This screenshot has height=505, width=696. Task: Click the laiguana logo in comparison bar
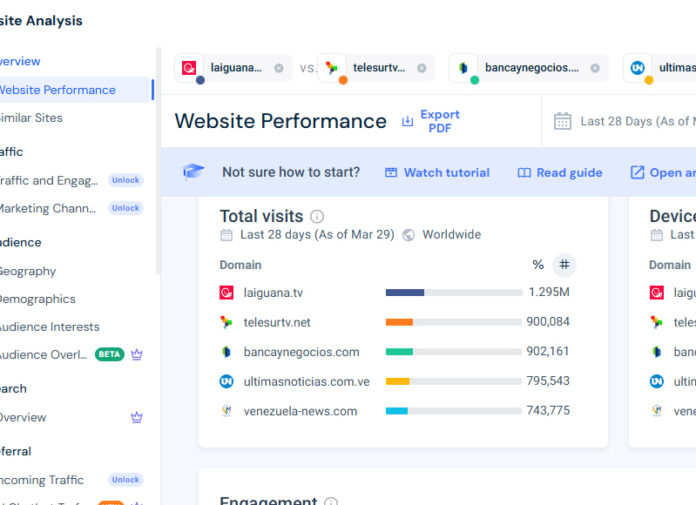[189, 68]
